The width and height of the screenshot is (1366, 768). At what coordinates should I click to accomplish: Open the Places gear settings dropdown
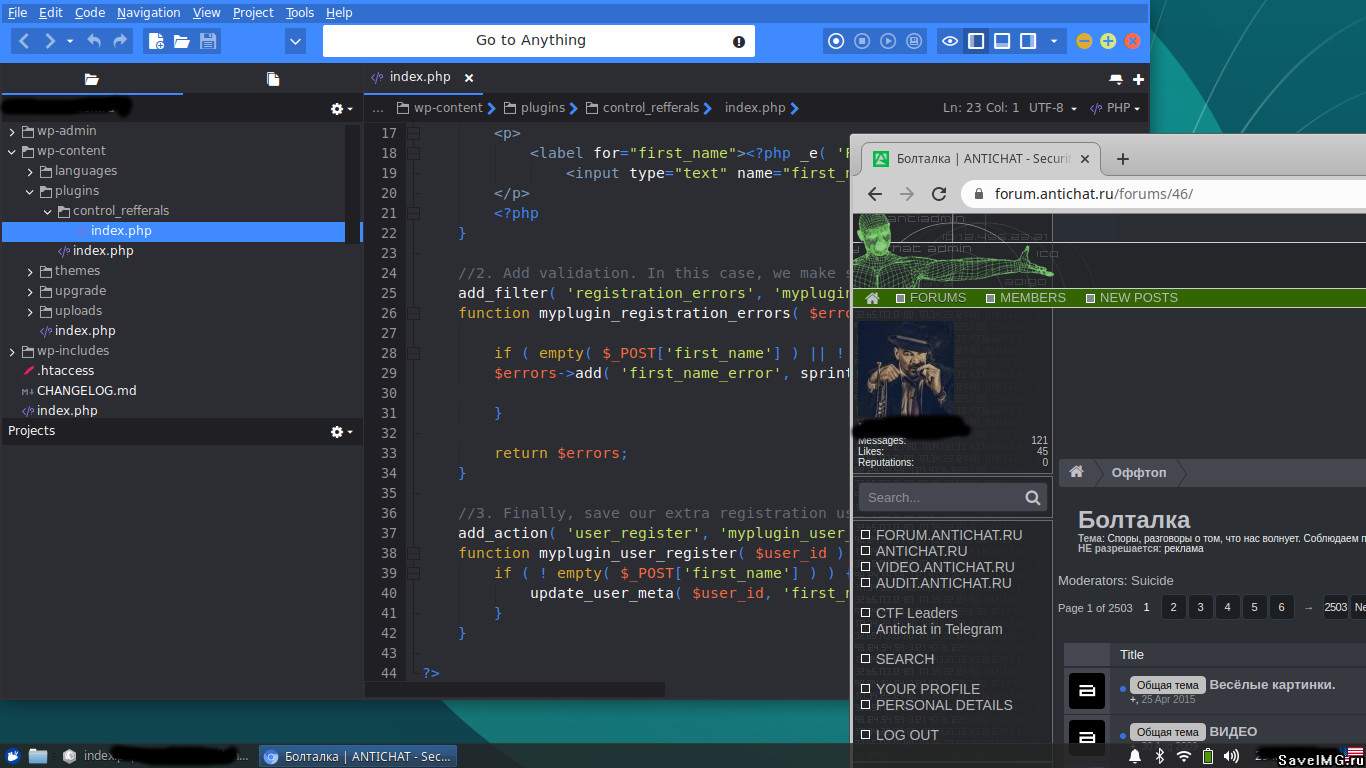(x=341, y=109)
